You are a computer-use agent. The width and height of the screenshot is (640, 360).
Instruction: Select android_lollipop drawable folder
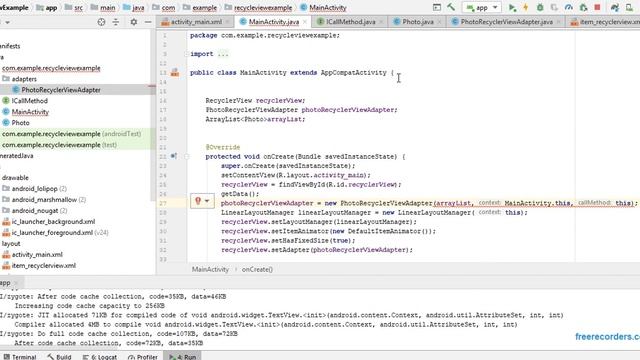pos(34,189)
